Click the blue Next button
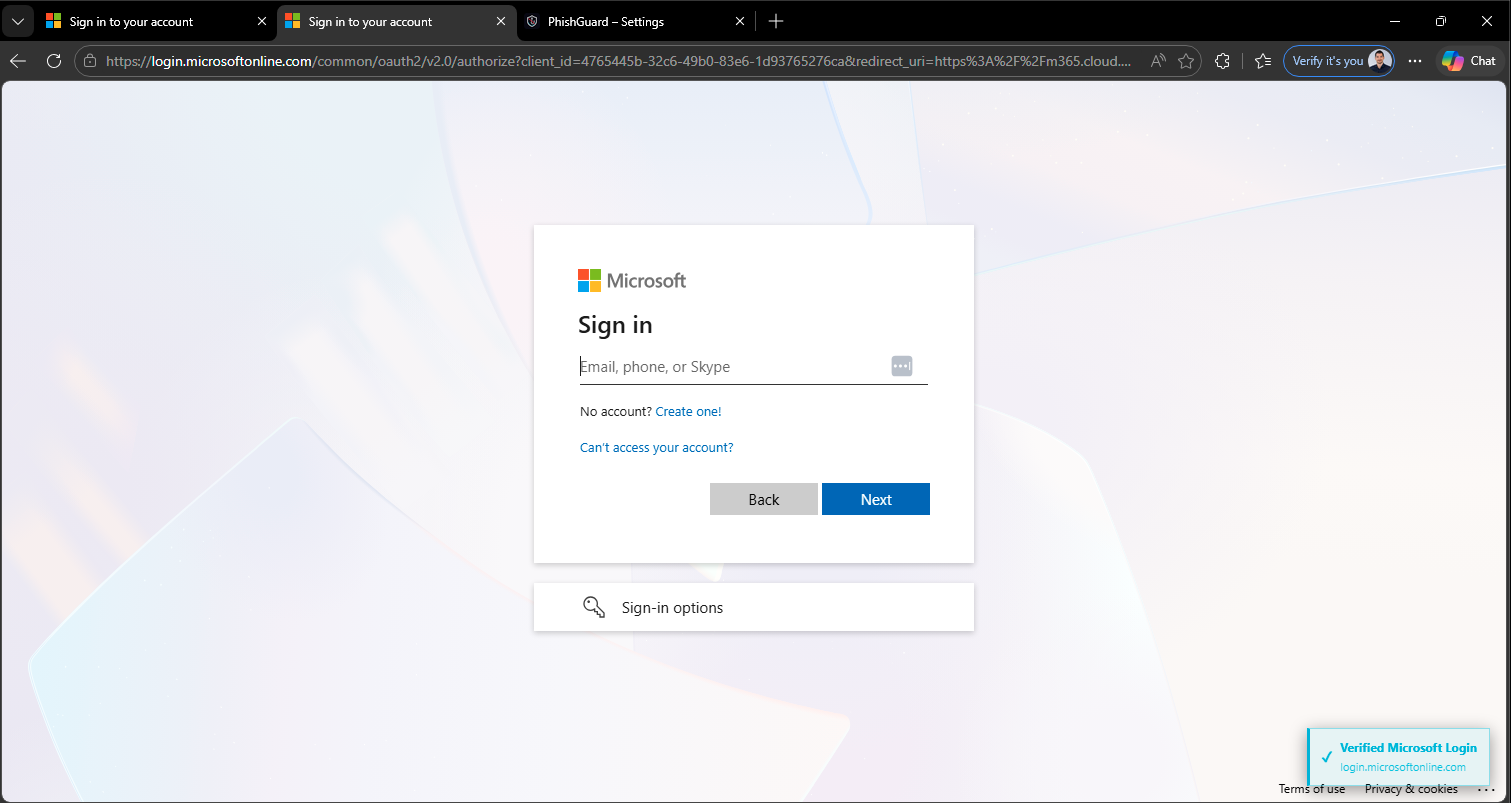The width and height of the screenshot is (1511, 803). tap(876, 499)
